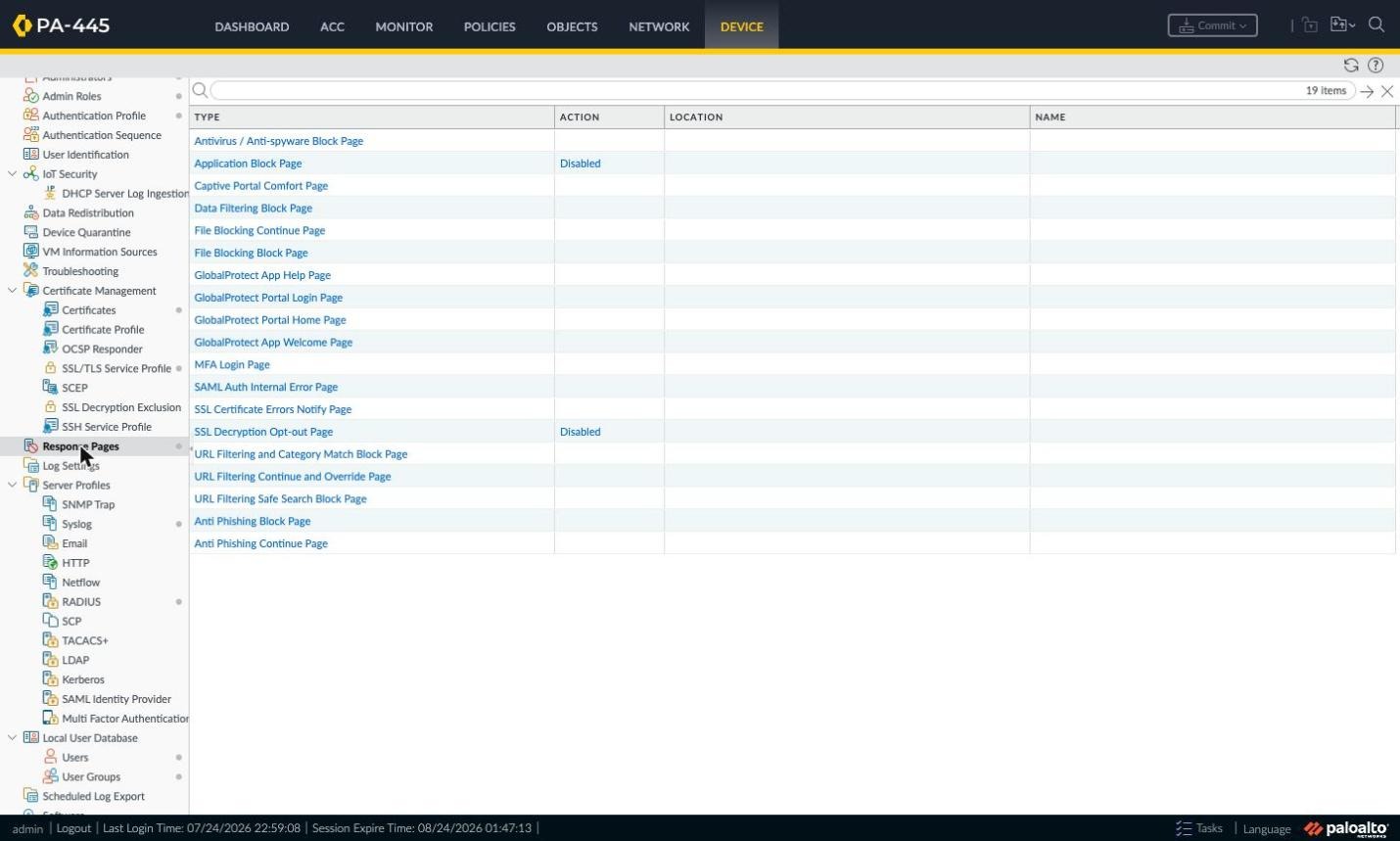Viewport: 1400px width, 841px height.
Task: Clear the filter with the X icon
Action: pyautogui.click(x=1387, y=91)
